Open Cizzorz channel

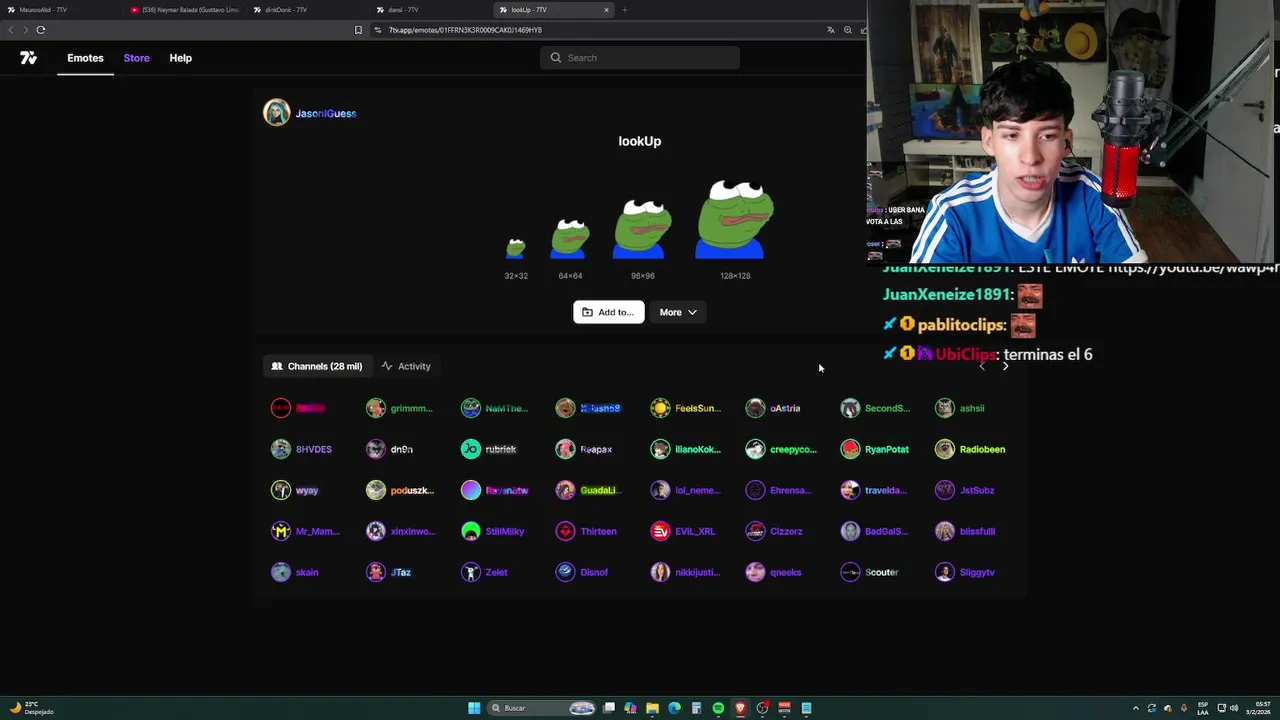[x=775, y=531]
